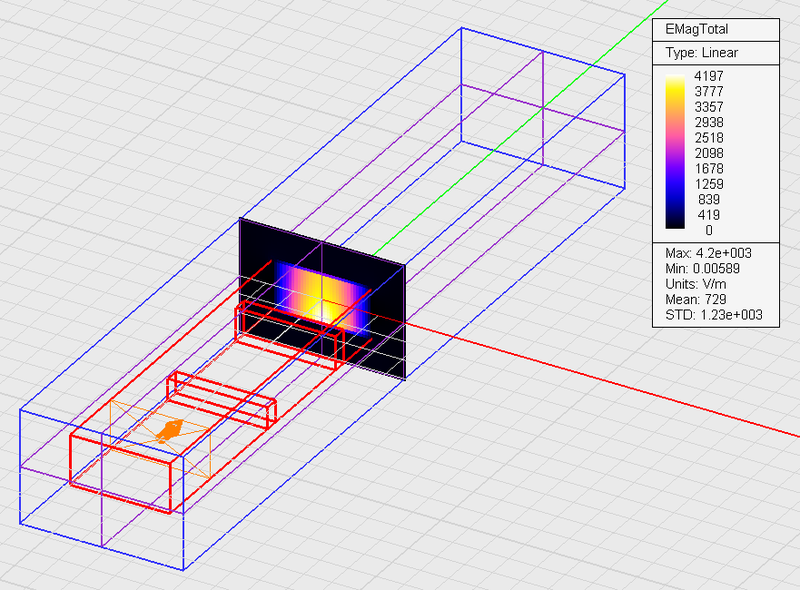Screen dimensions: 800x590
Task: Select the 'Units: V/m' legend text
Action: (x=702, y=284)
